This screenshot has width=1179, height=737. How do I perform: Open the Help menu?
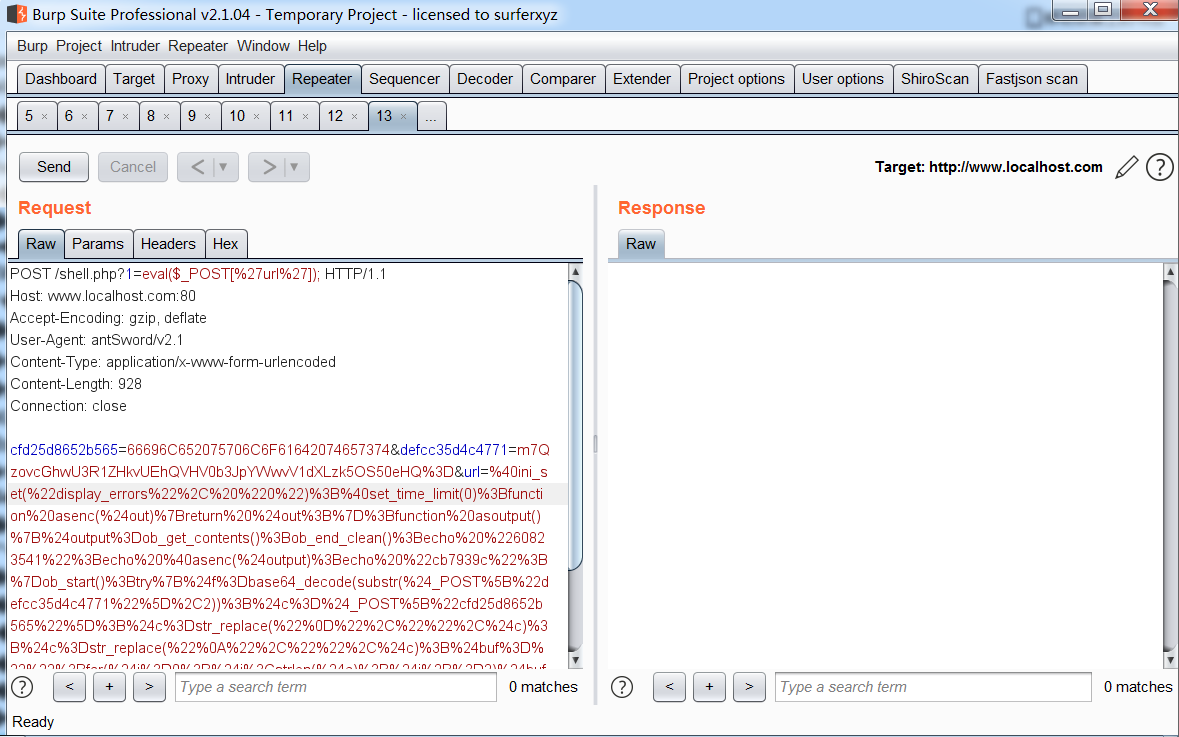coord(312,46)
